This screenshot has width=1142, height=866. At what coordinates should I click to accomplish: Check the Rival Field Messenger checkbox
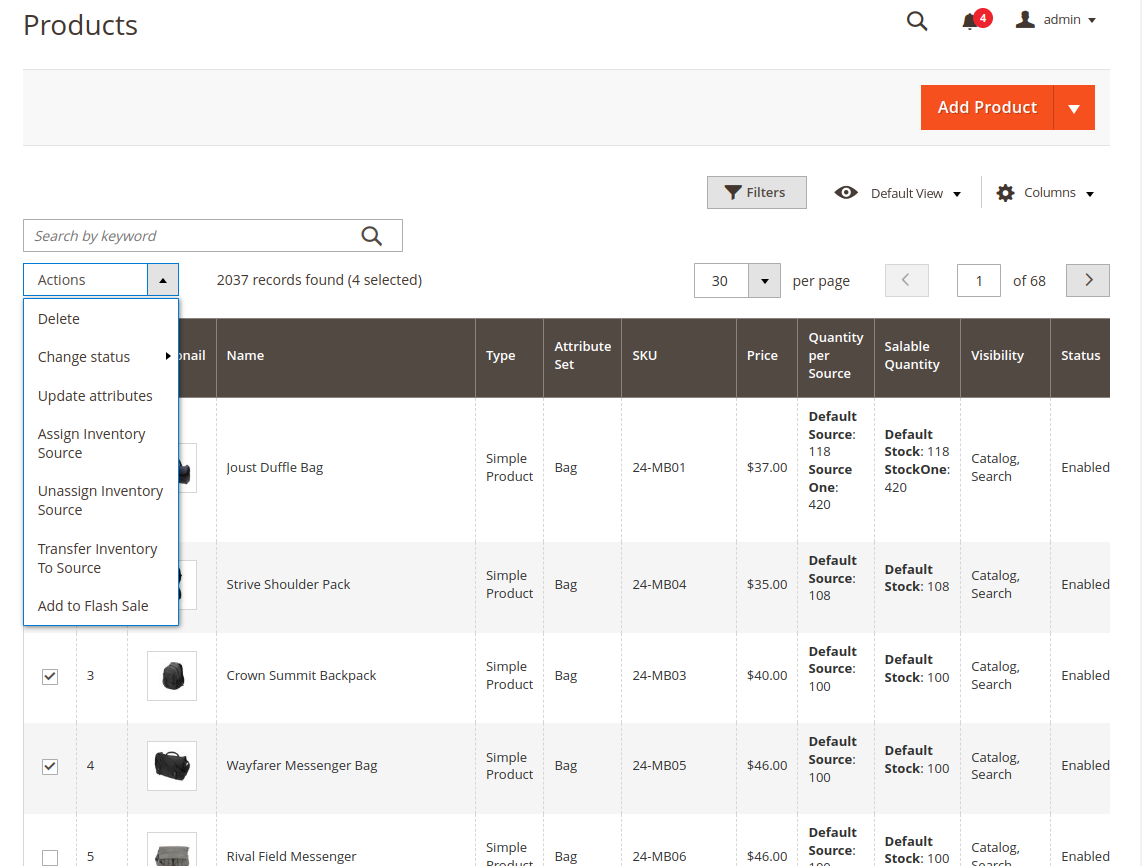(x=50, y=857)
